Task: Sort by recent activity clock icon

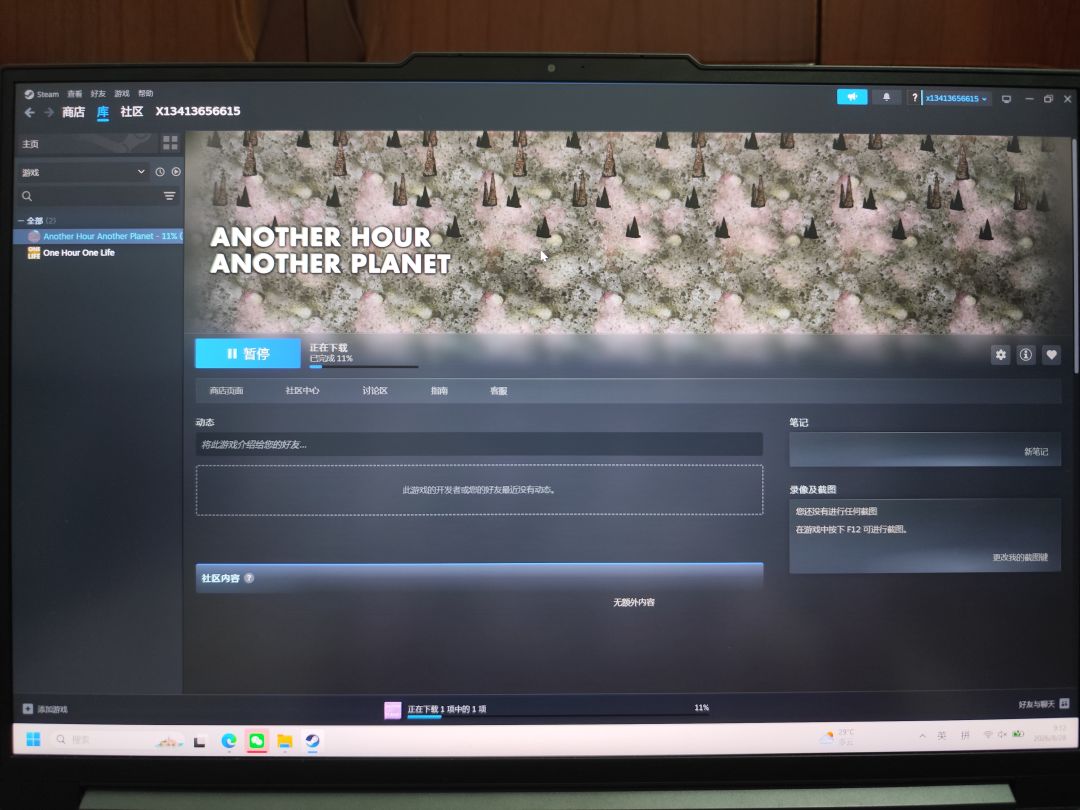Action: [x=160, y=172]
